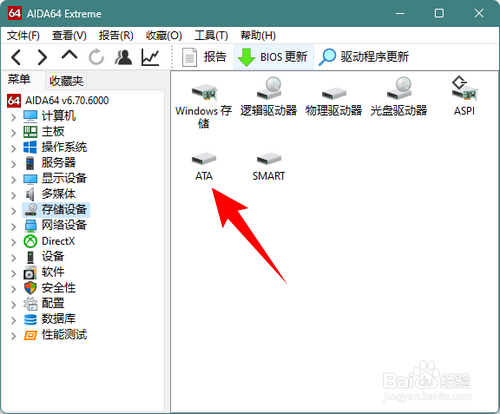The height and width of the screenshot is (414, 500).
Task: Select 性能测试 in the tree
Action: point(55,335)
